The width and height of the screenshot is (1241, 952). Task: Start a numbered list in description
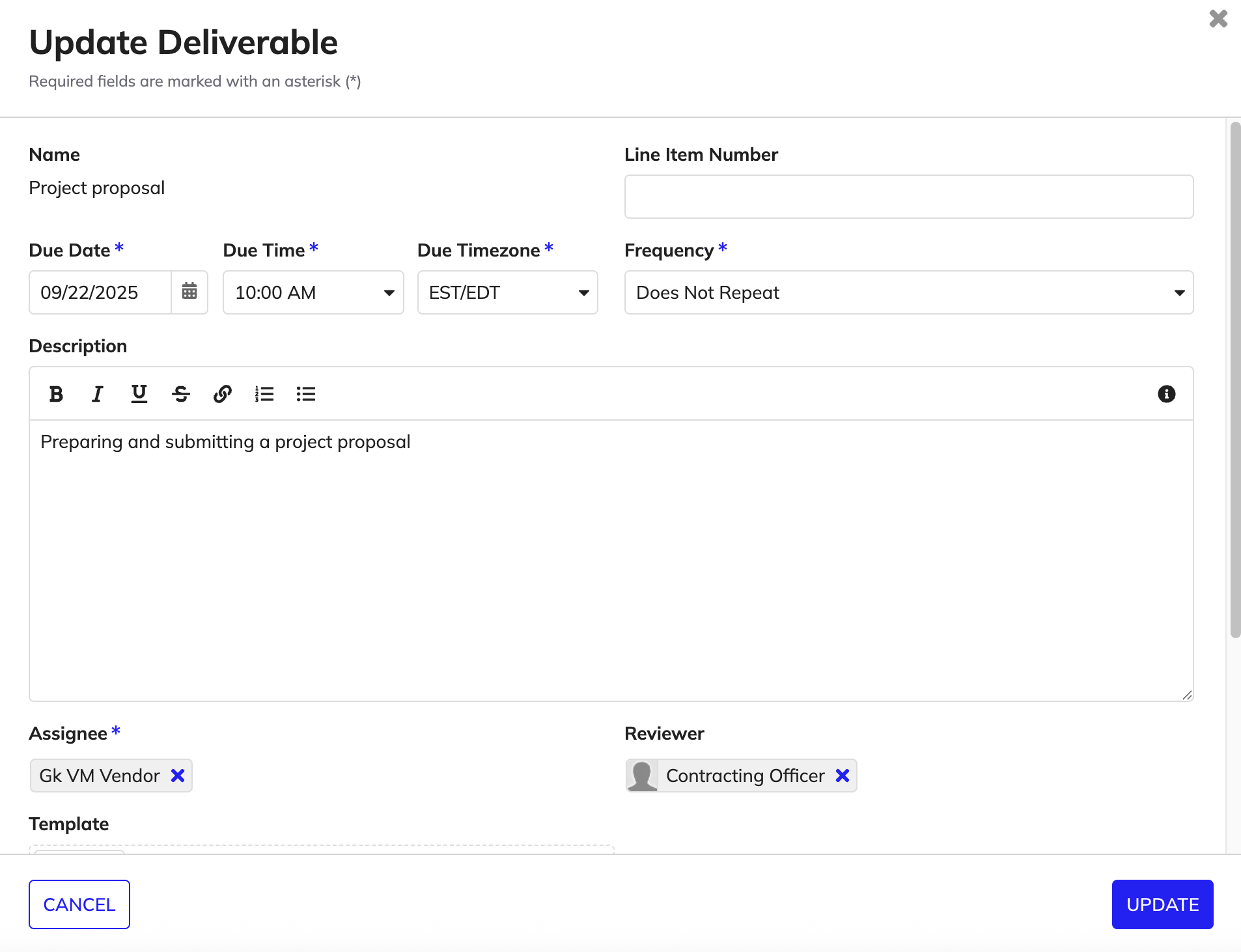click(264, 394)
